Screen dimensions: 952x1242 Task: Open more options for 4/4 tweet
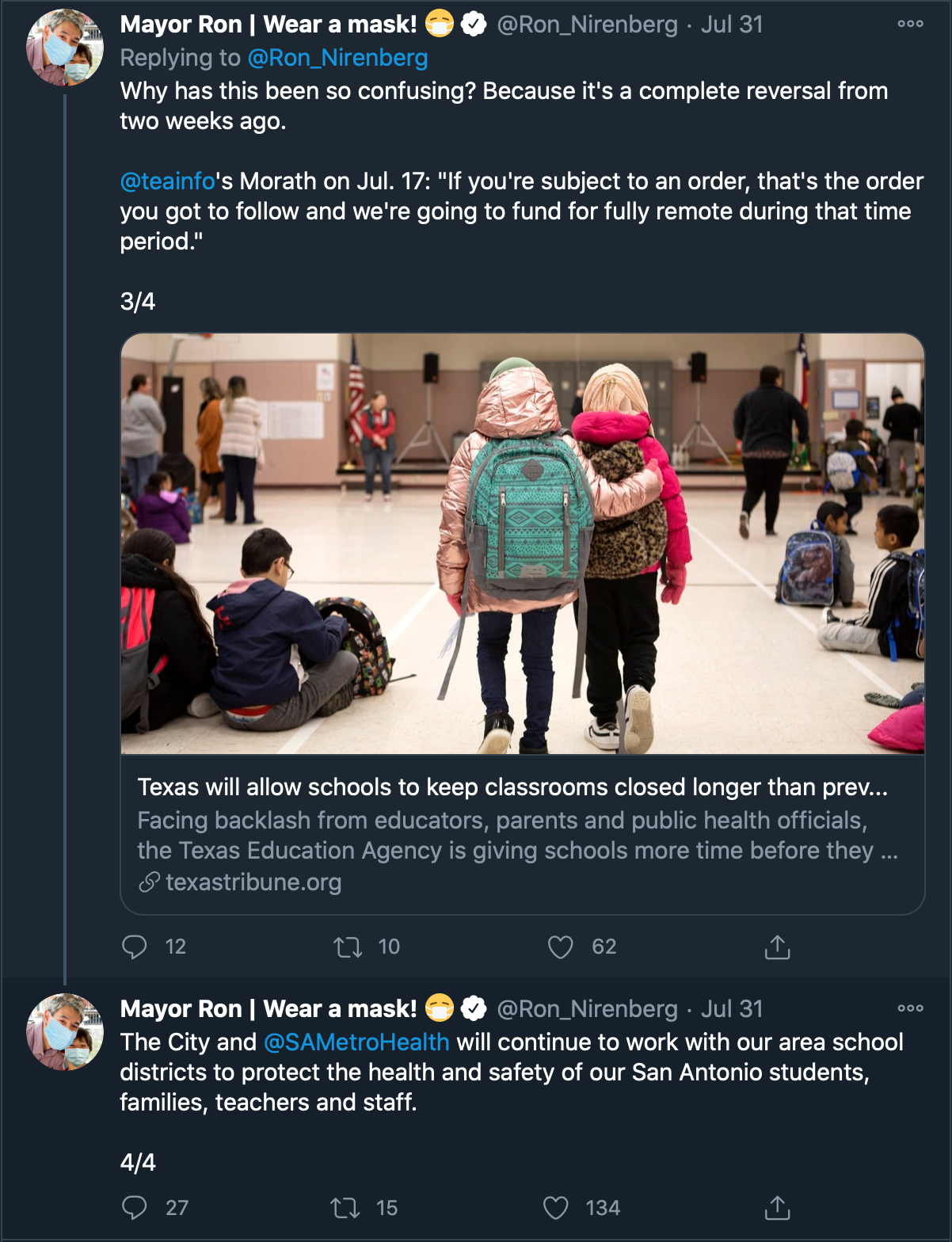pos(910,1008)
